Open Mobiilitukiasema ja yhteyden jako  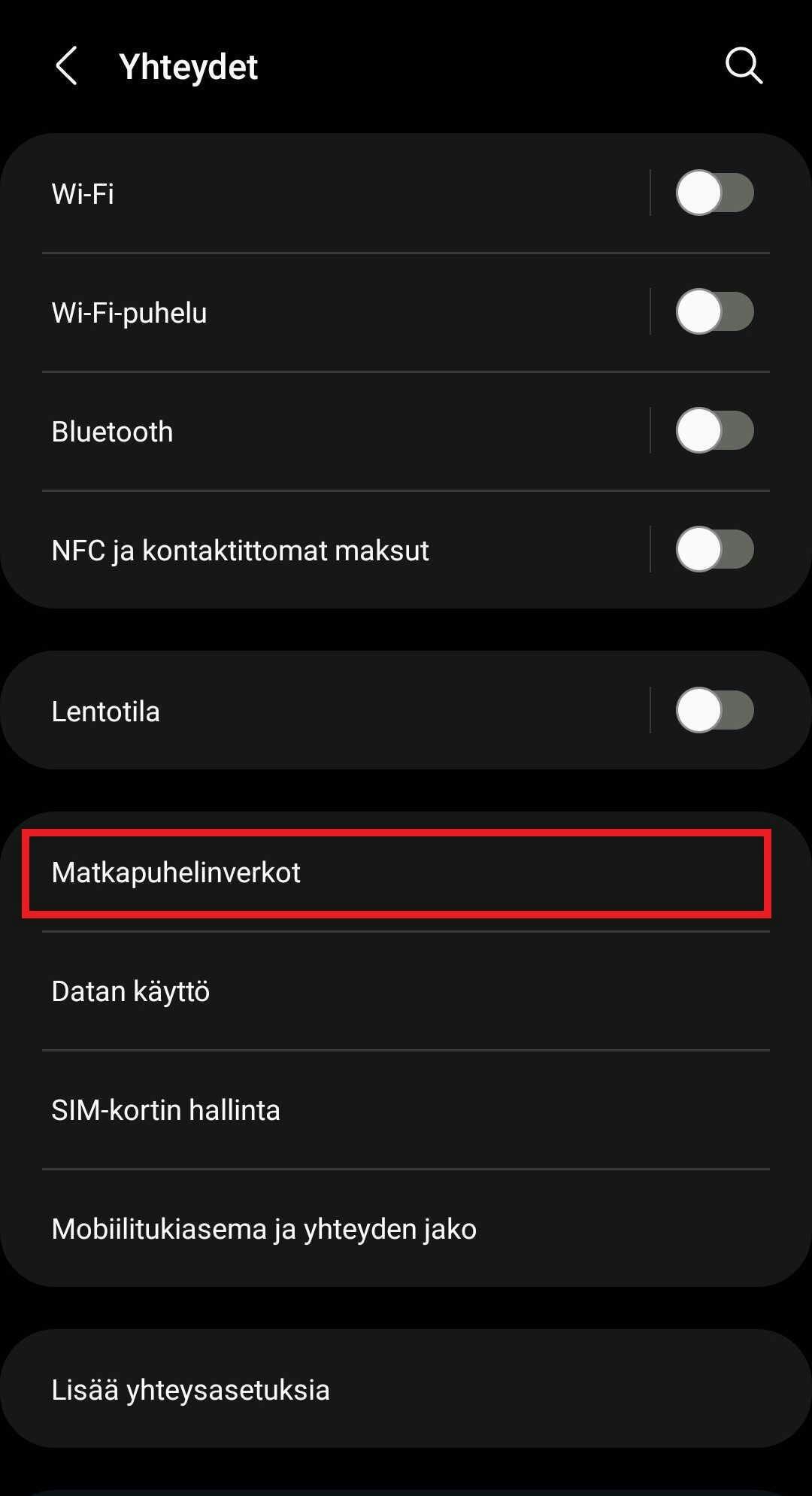406,1229
